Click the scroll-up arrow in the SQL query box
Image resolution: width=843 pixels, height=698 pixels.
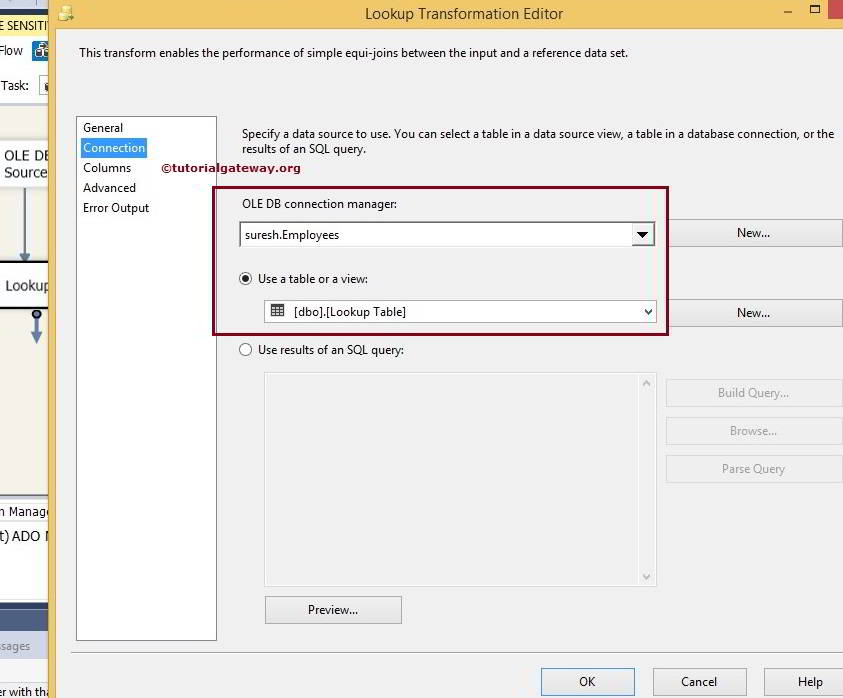(x=646, y=382)
